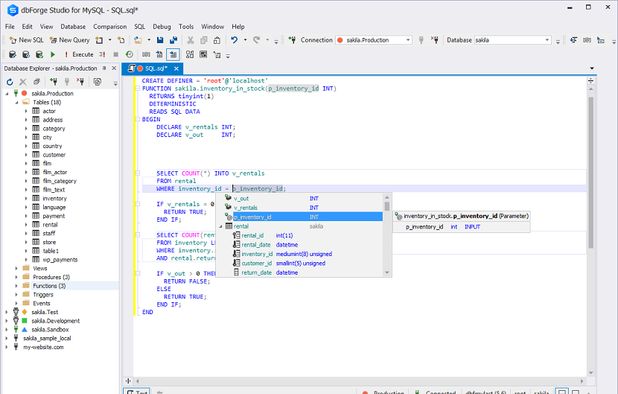Open the Undo history dropdown arrow
The height and width of the screenshot is (394, 618).
pos(245,40)
